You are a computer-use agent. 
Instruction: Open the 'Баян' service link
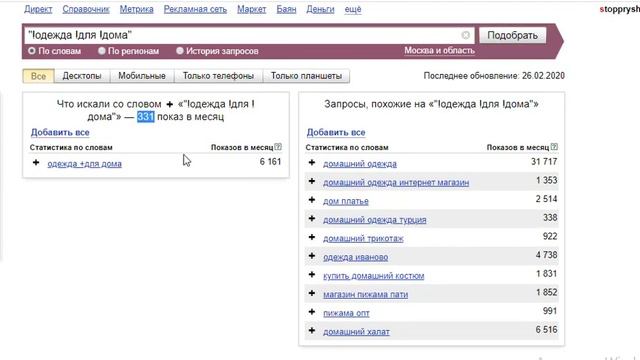coord(286,9)
